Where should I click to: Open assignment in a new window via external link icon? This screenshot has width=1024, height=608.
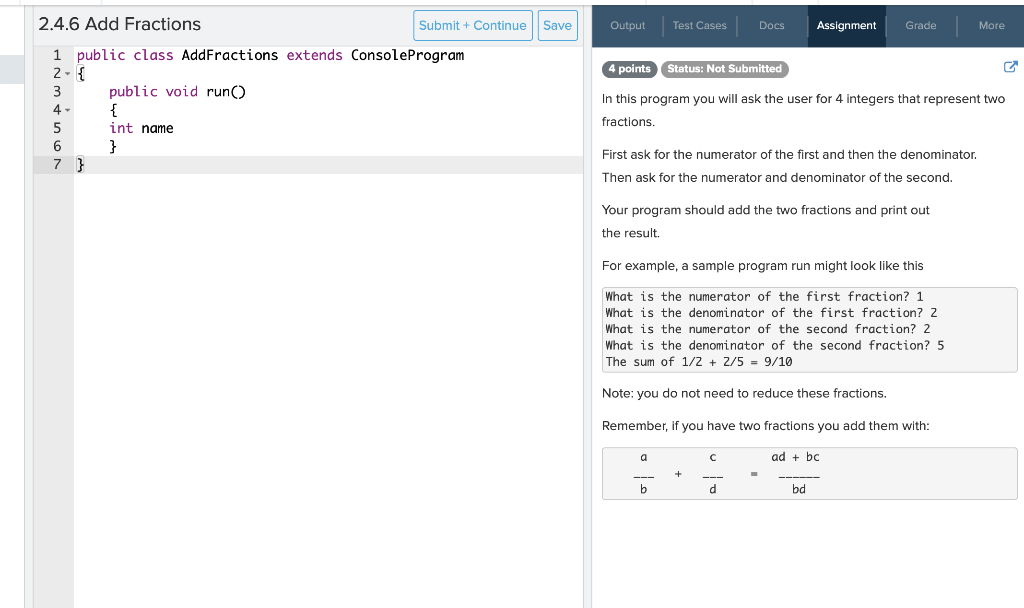pos(1010,65)
